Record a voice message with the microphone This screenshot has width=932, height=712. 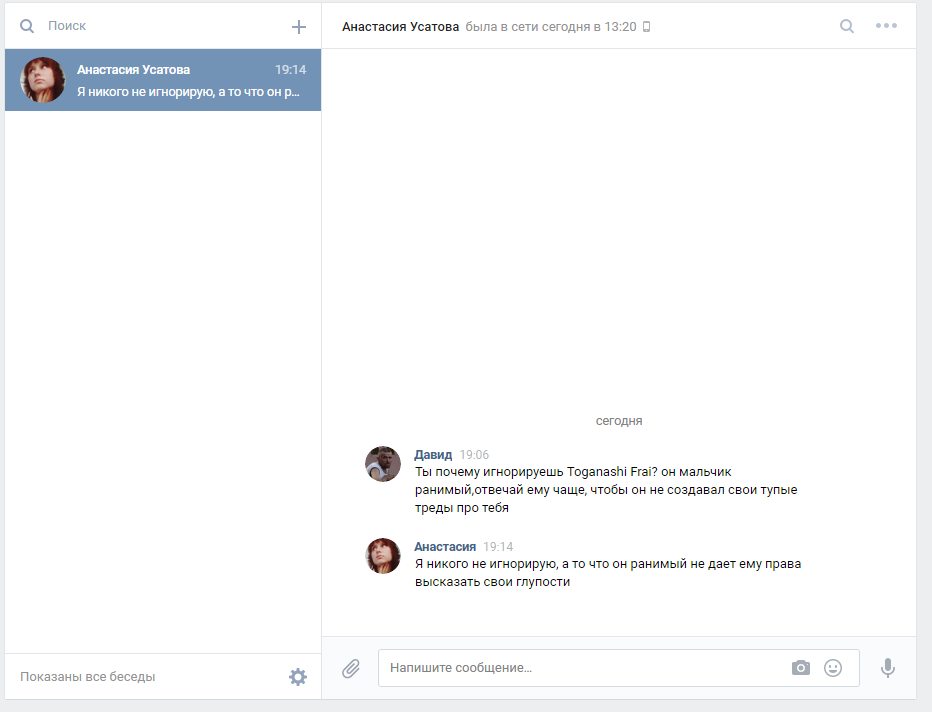click(887, 668)
